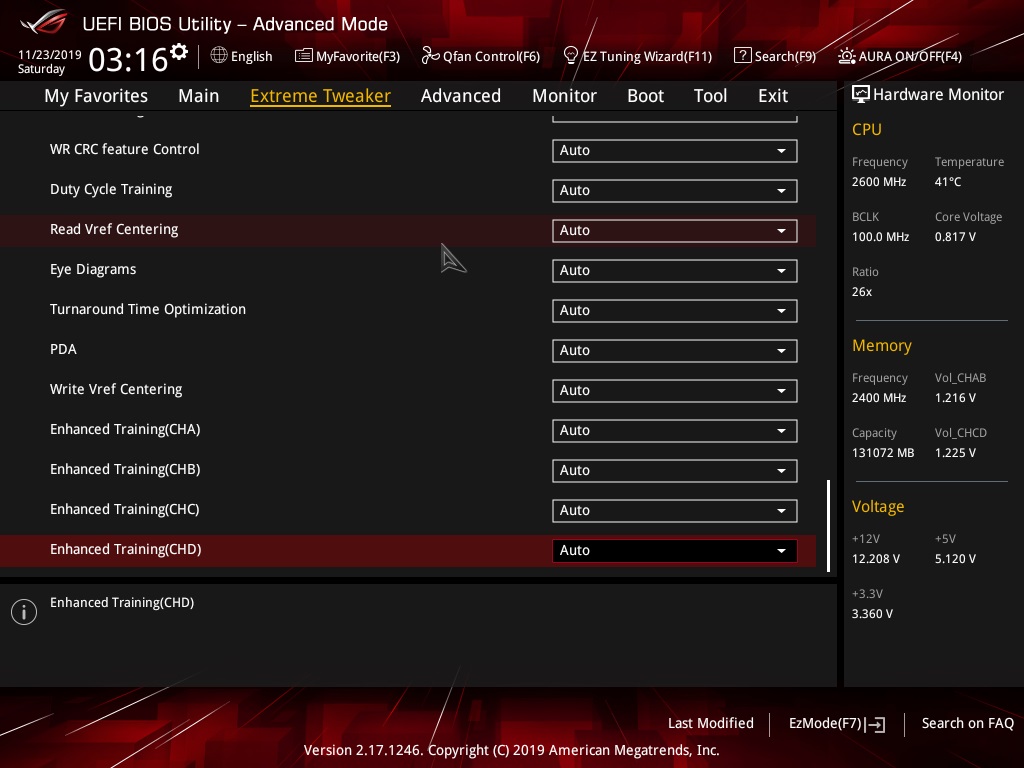This screenshot has height=768, width=1024.
Task: Click Search on FAQ link
Action: click(x=967, y=723)
